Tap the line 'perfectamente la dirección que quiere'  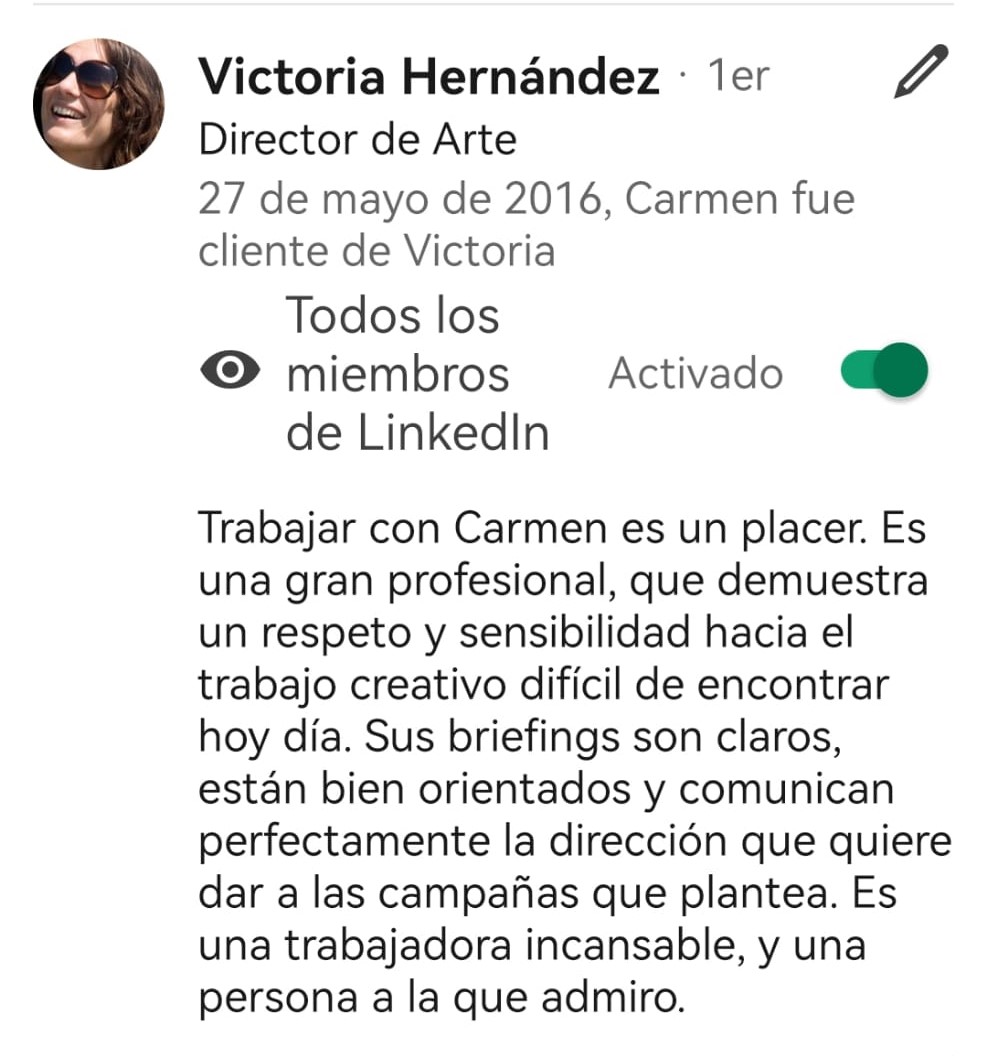(x=575, y=843)
